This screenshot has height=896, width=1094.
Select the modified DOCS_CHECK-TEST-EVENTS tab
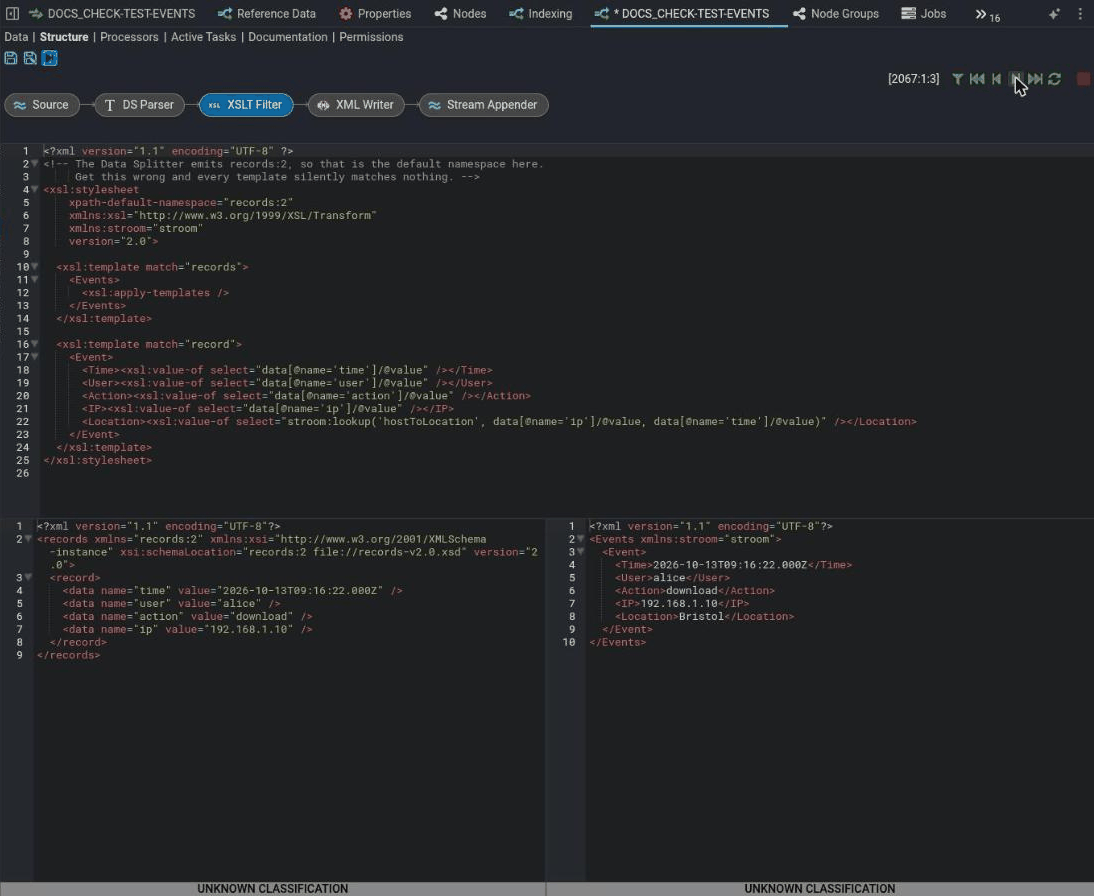point(689,13)
